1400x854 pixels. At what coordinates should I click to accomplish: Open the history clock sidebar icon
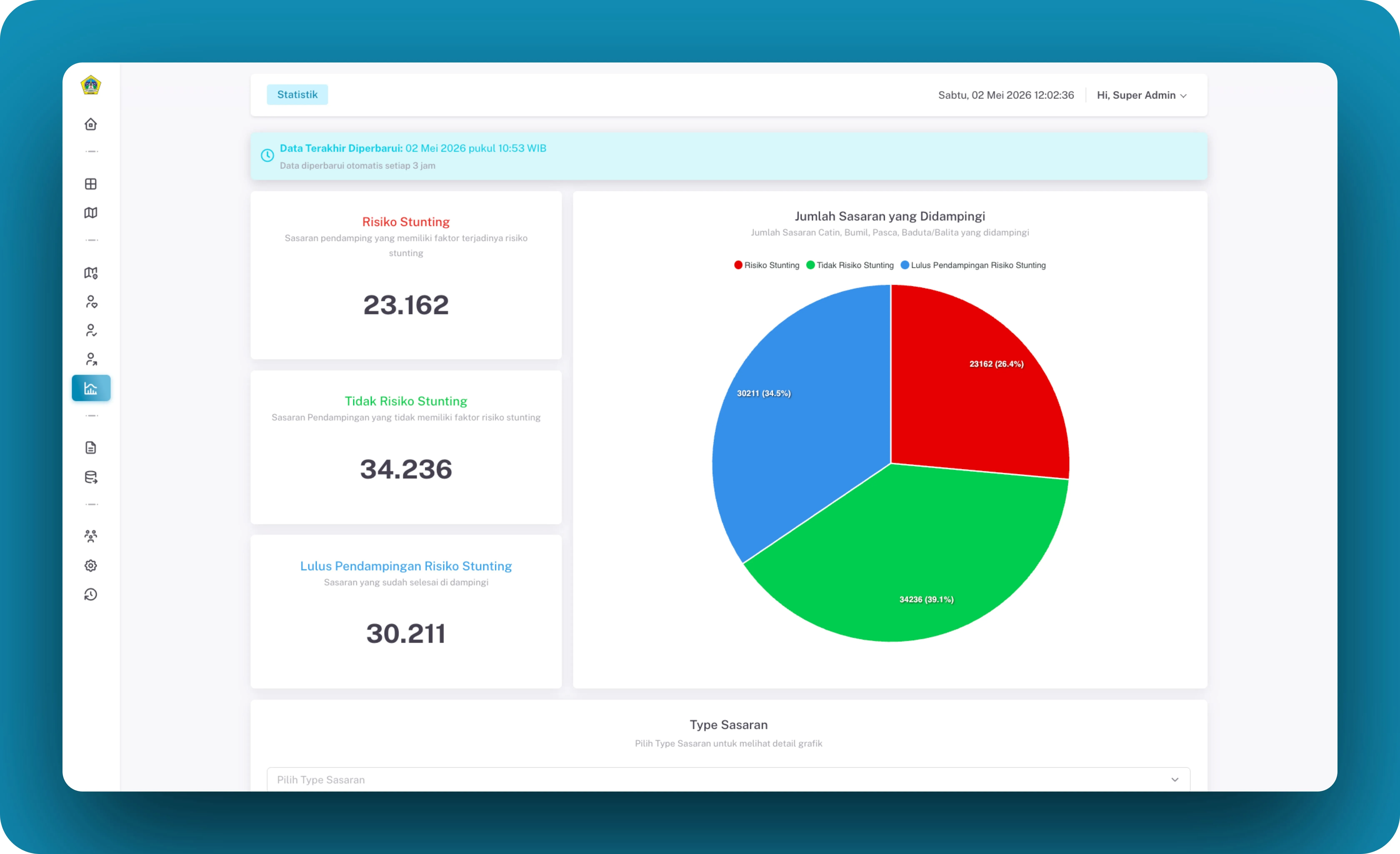(91, 595)
